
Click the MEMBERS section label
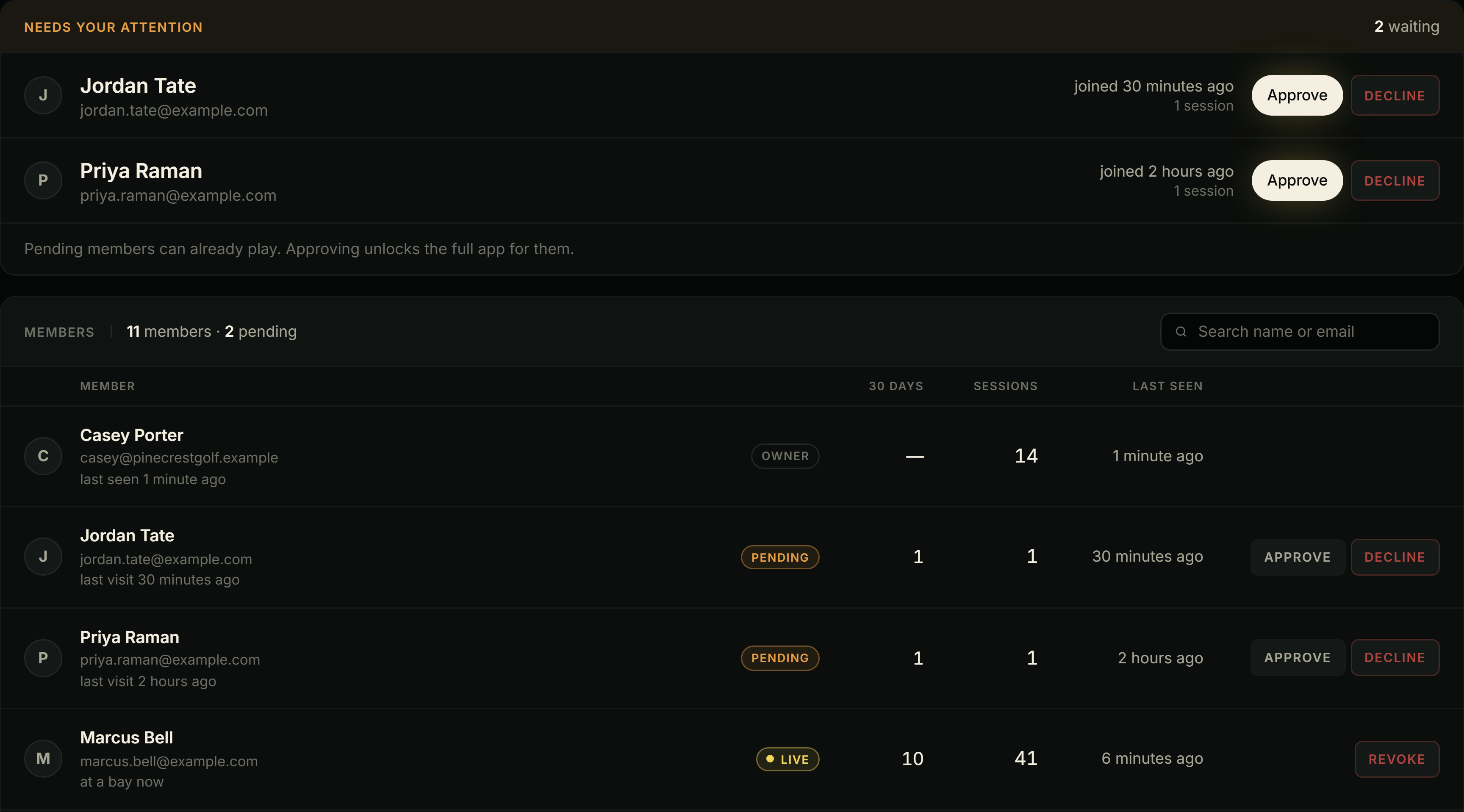tap(59, 333)
